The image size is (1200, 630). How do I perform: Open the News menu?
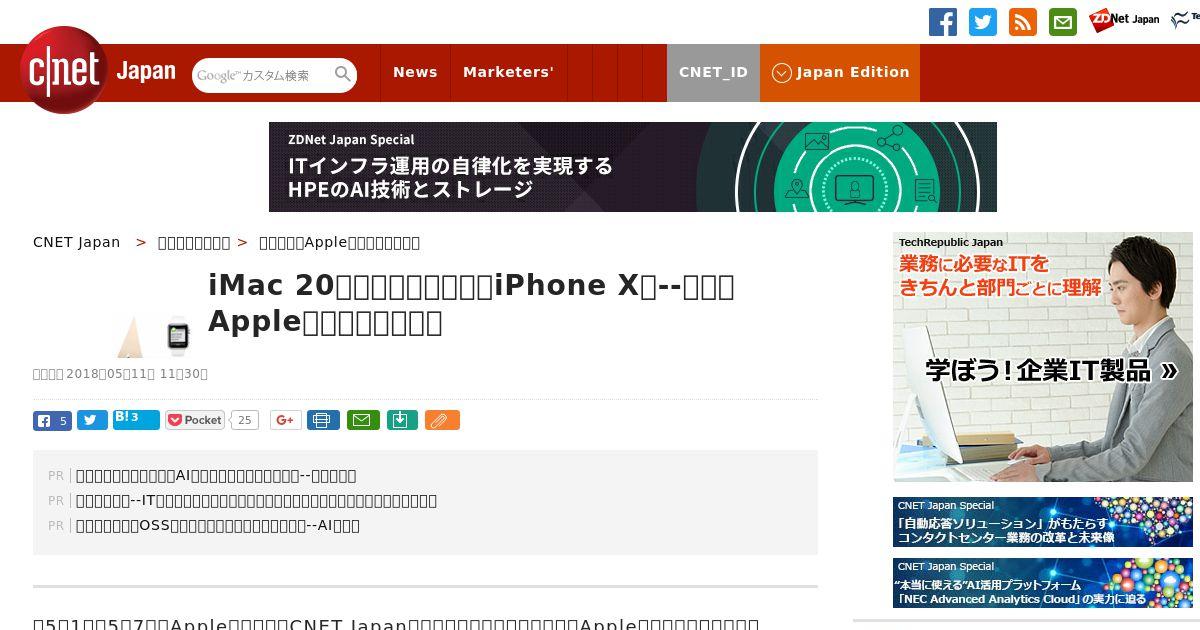(415, 72)
